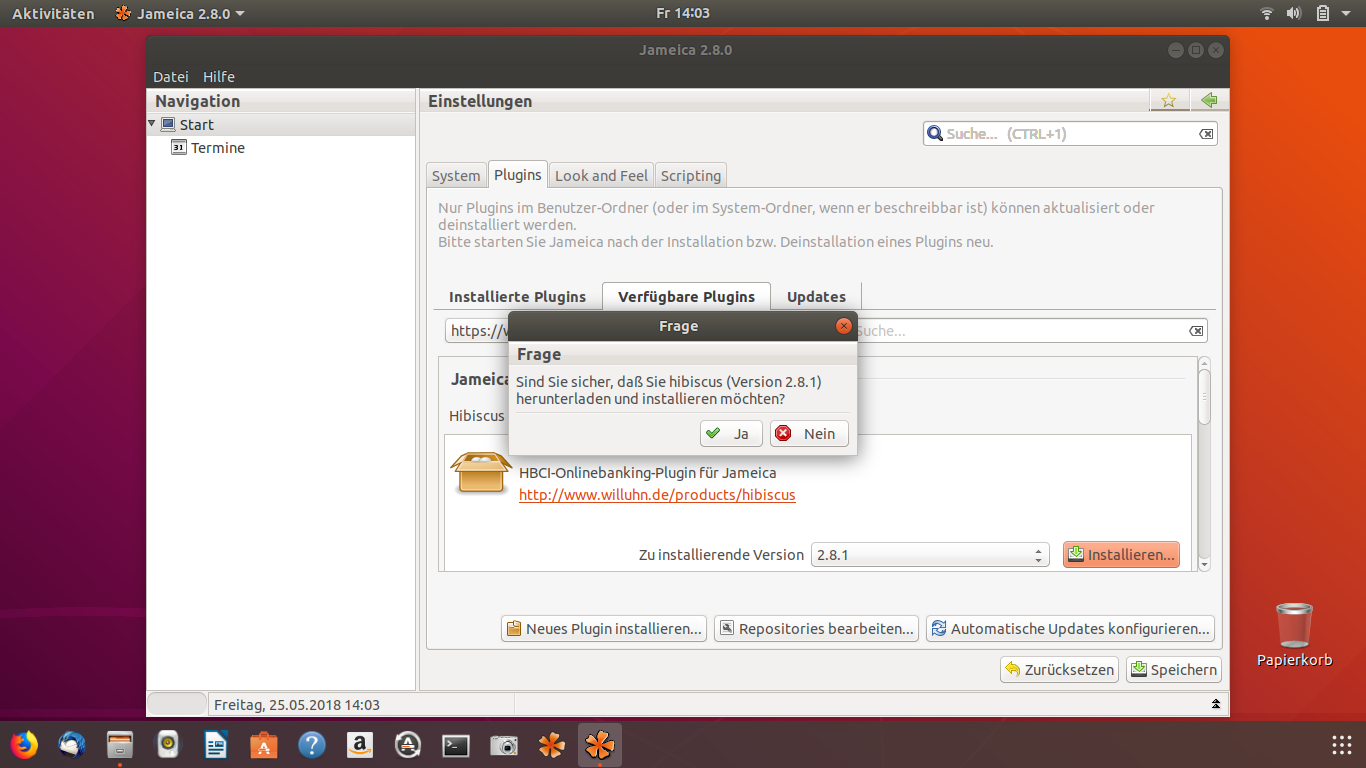Open the Verfügbare Plugins tab
This screenshot has height=768, width=1366.
pos(686,297)
